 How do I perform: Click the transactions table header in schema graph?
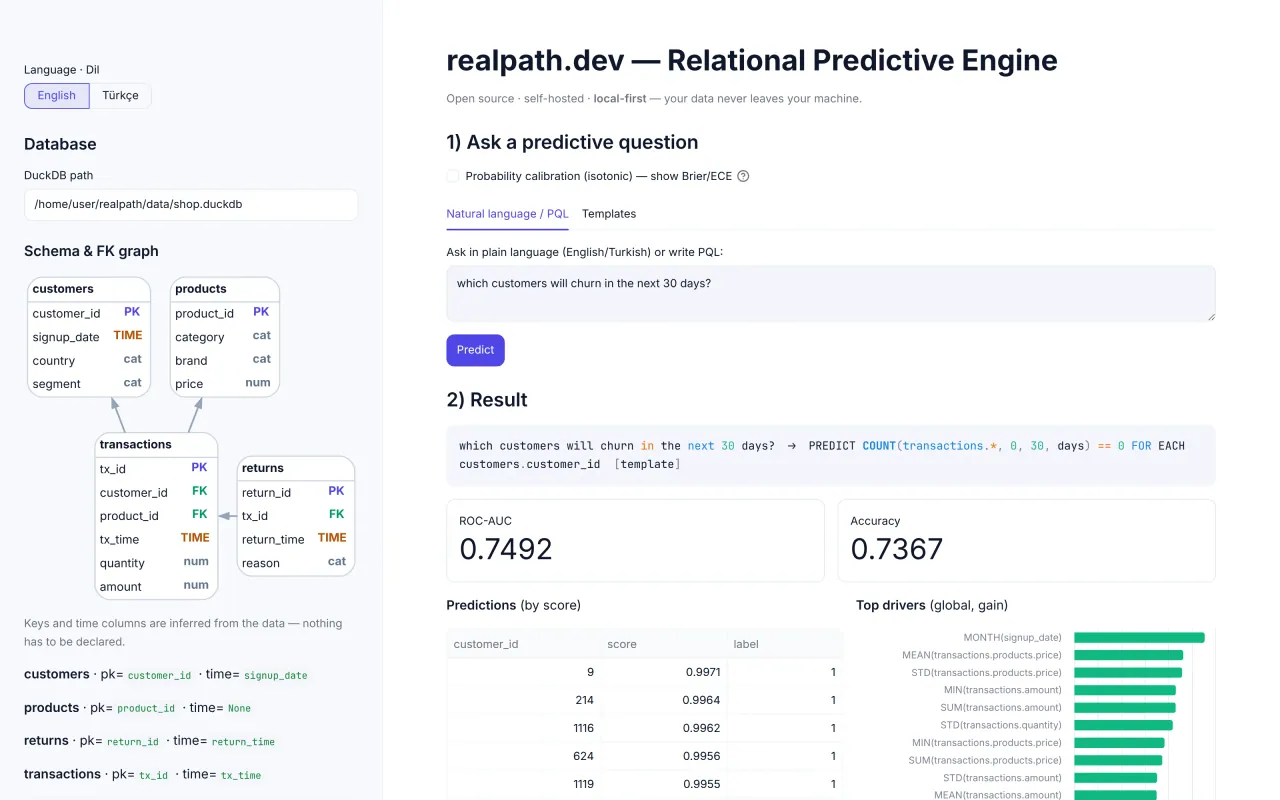156,444
